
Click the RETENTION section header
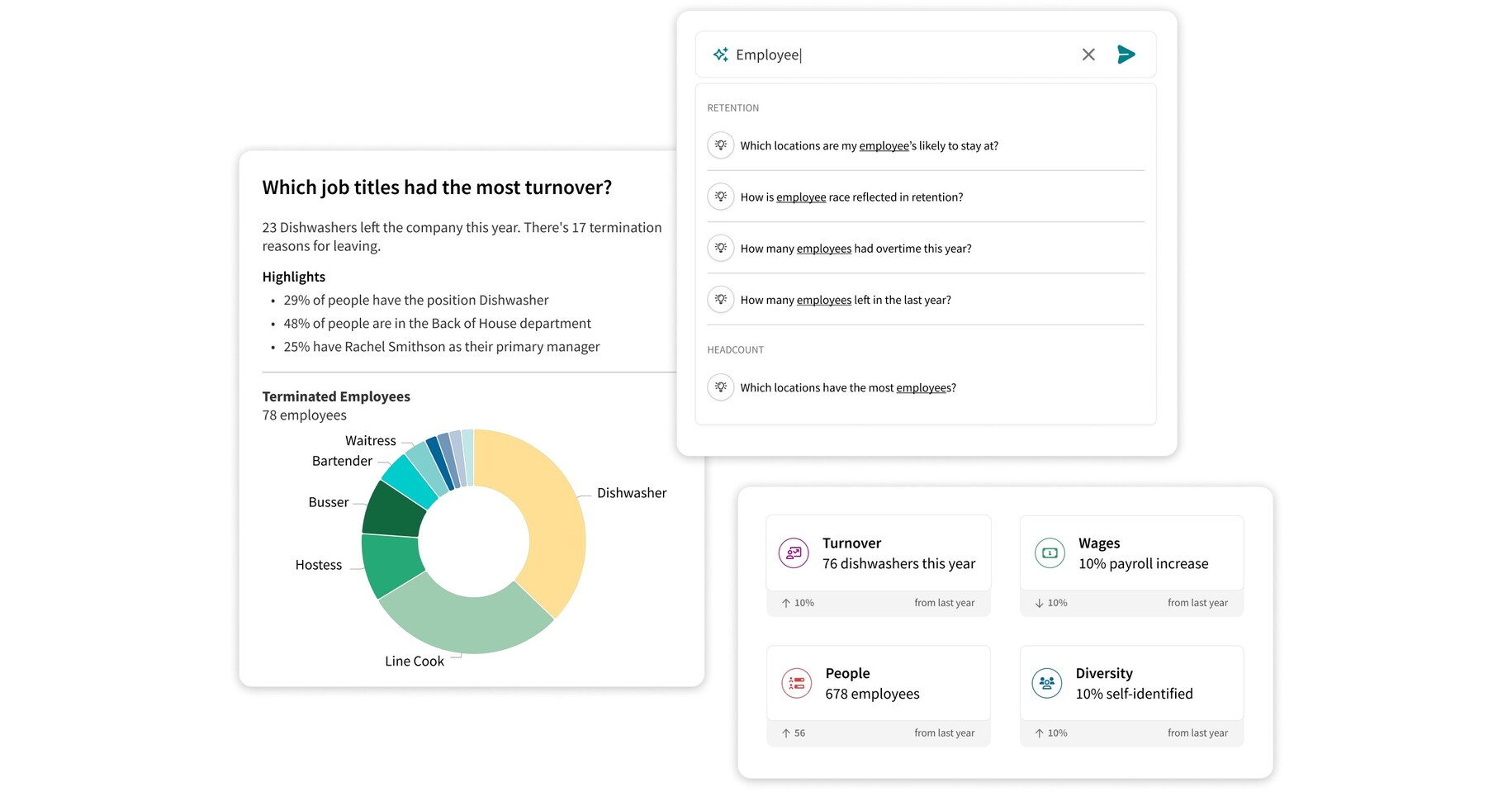(x=732, y=107)
